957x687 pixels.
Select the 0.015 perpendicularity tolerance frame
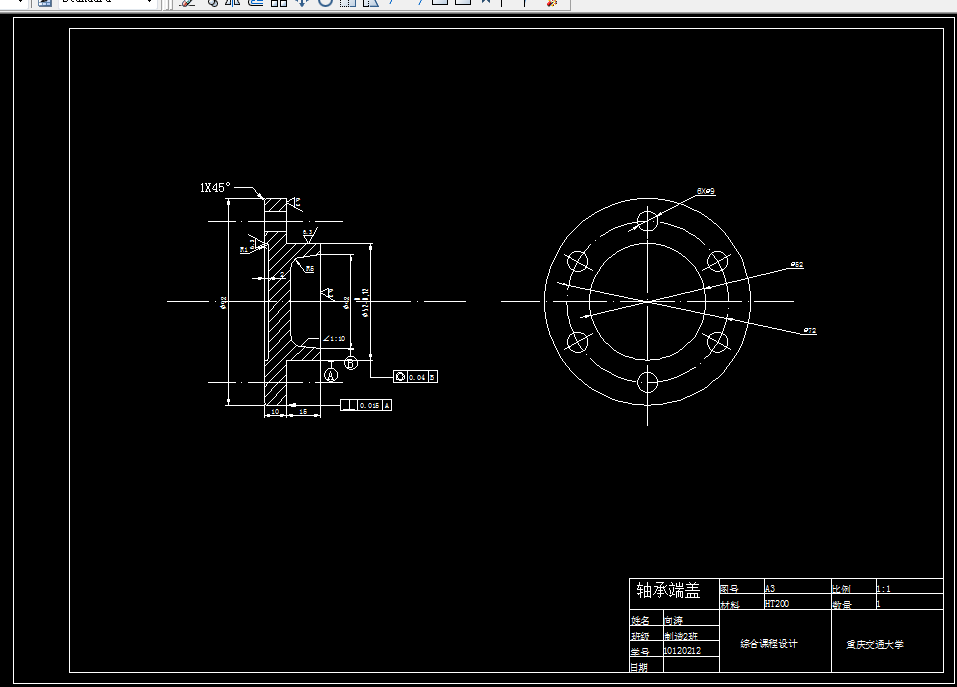(366, 405)
